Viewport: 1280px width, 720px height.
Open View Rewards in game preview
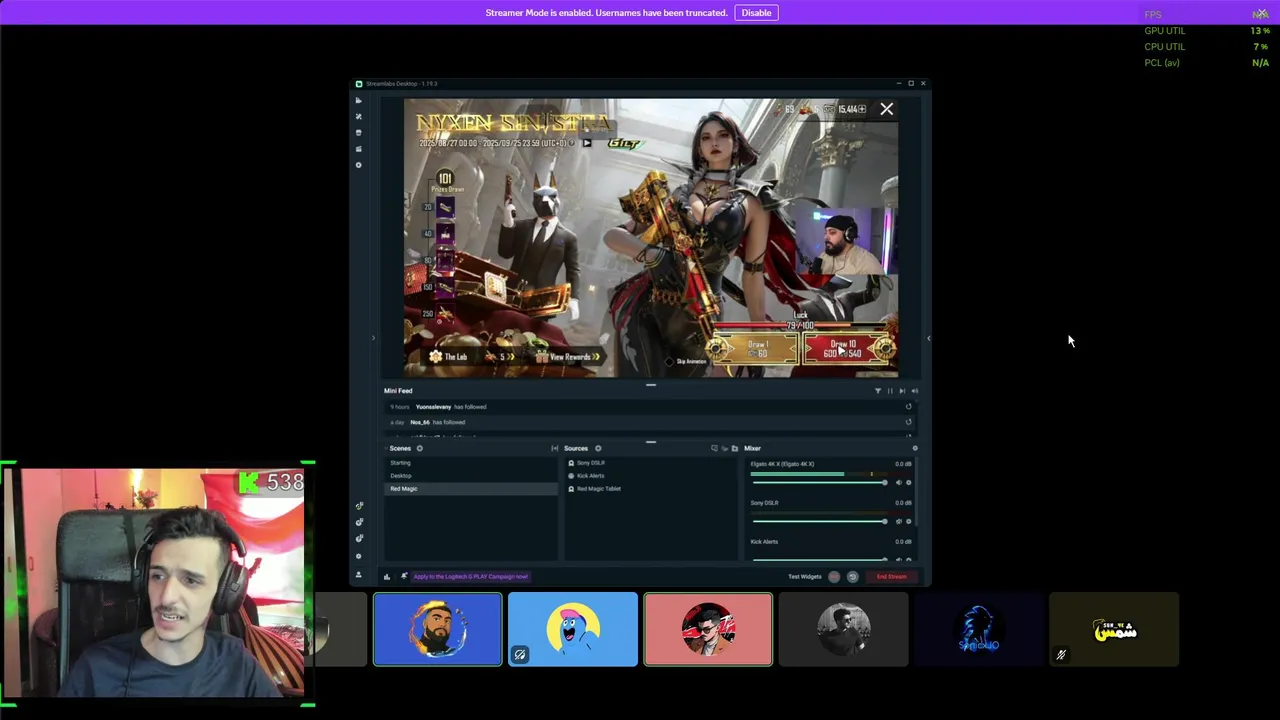(568, 357)
